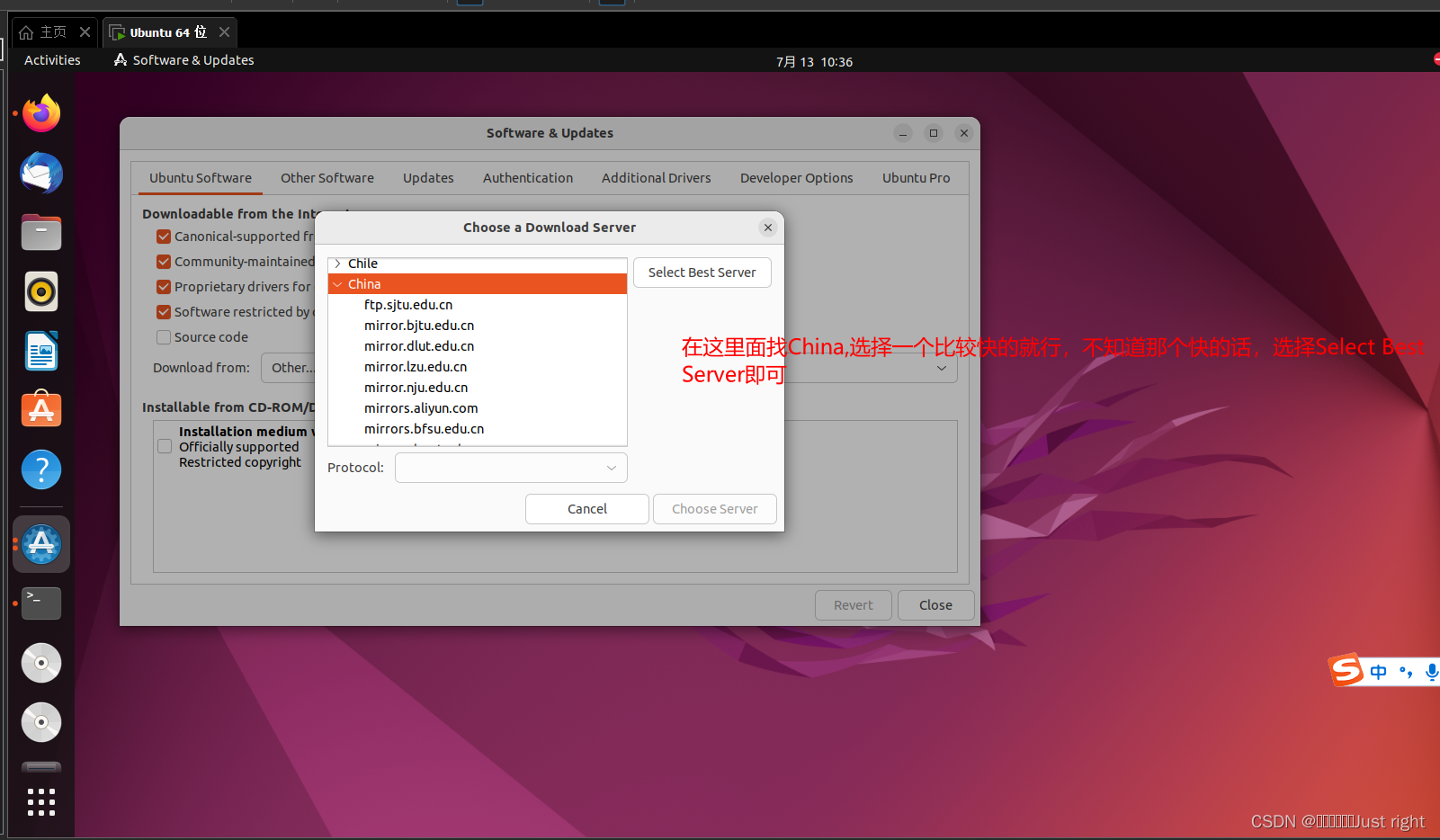Open Ubuntu Software center from the dock

pyautogui.click(x=40, y=409)
